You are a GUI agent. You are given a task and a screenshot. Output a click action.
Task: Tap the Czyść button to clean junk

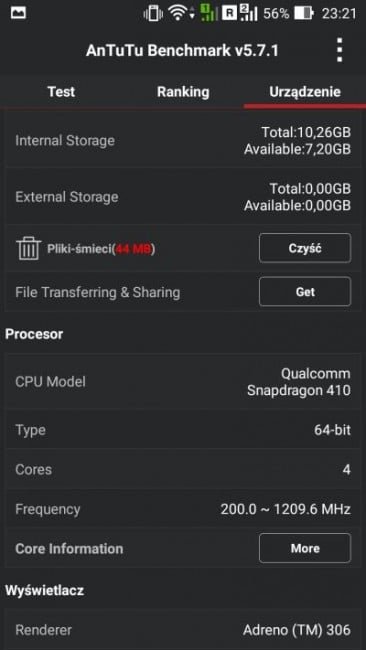tap(305, 248)
